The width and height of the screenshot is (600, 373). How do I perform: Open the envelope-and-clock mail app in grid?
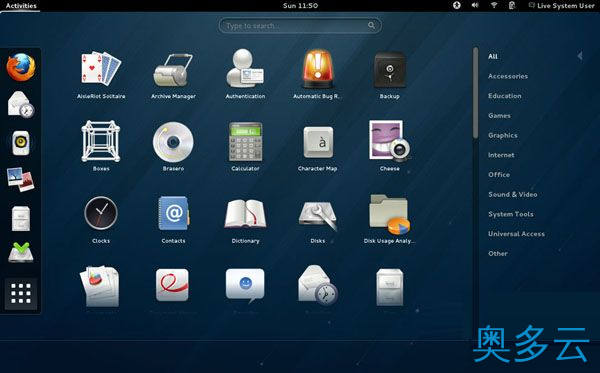[x=318, y=285]
